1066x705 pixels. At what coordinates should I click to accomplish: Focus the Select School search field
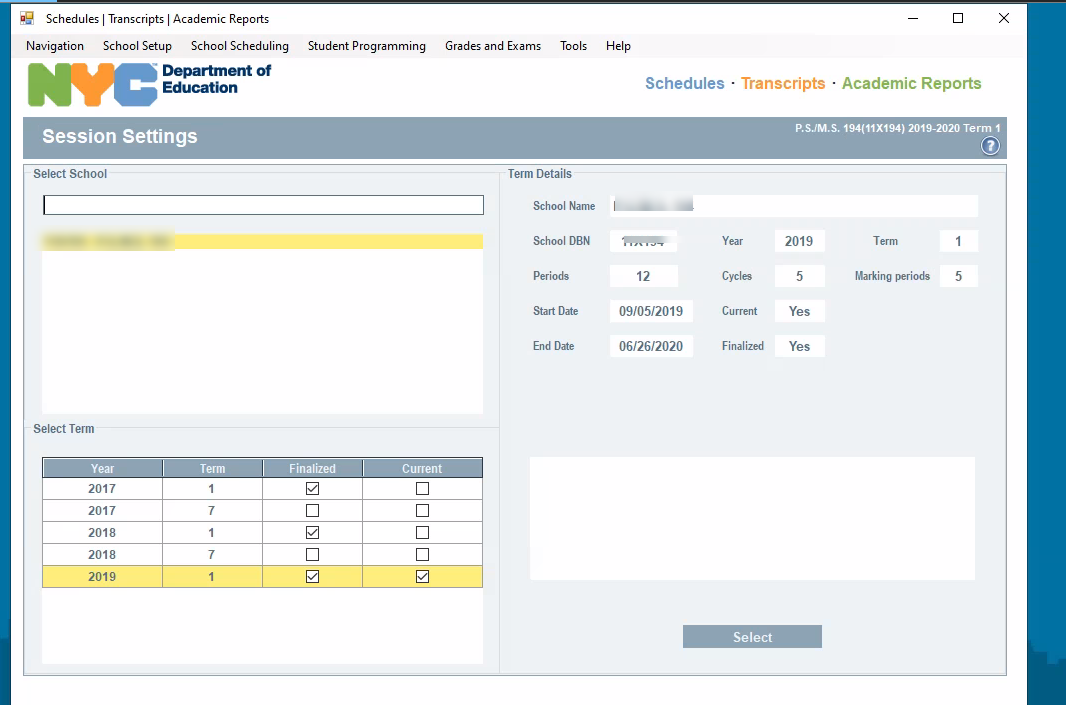click(263, 205)
